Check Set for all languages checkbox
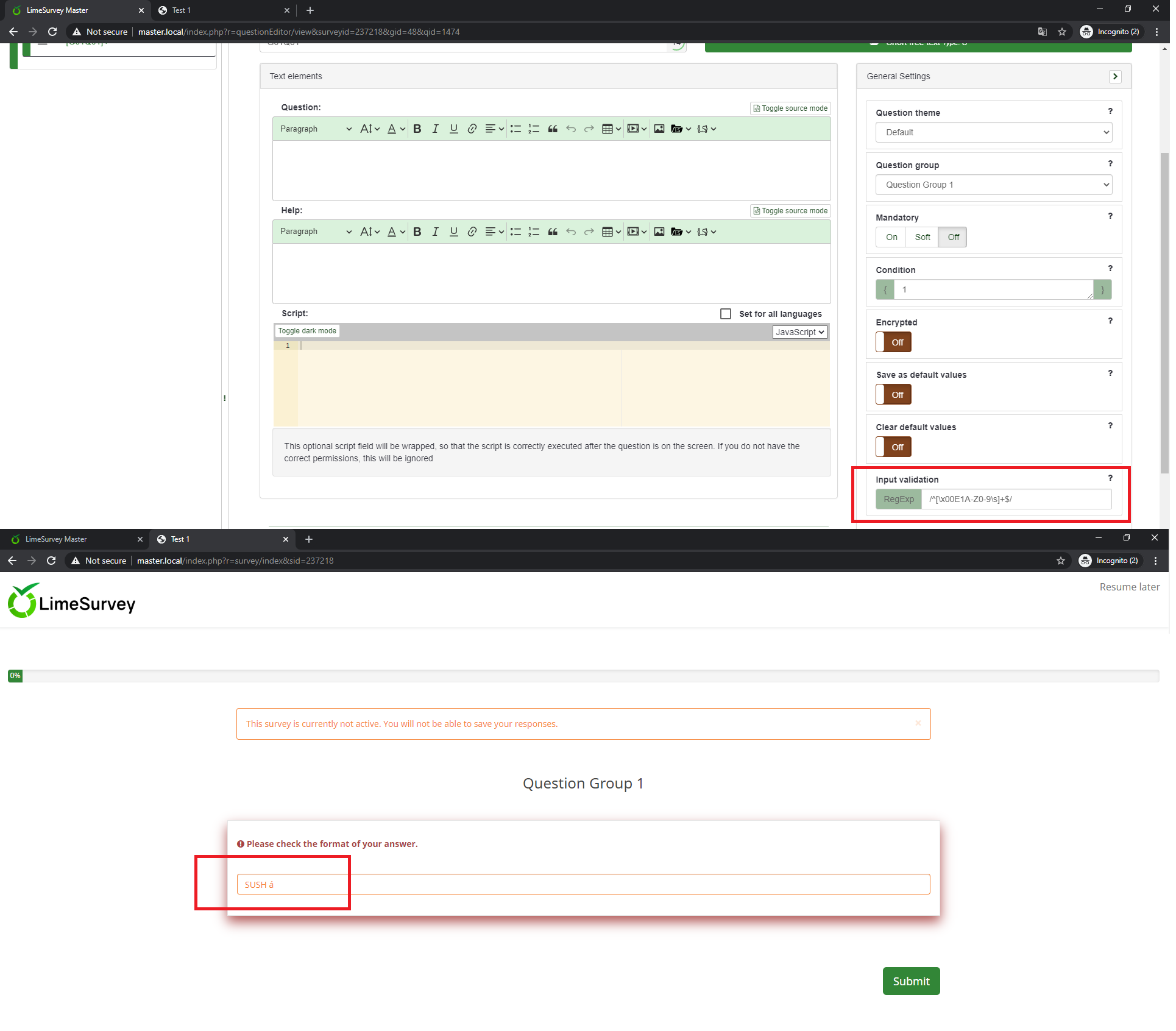This screenshot has width=1176, height=1031. [x=725, y=314]
